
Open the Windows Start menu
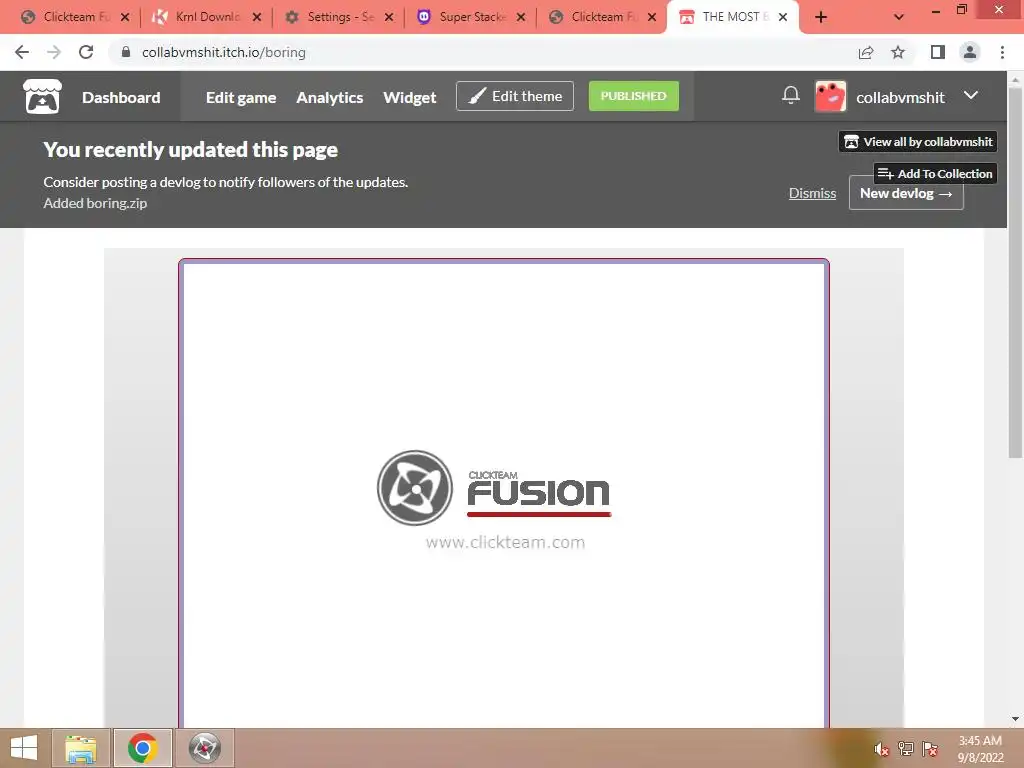coord(24,748)
